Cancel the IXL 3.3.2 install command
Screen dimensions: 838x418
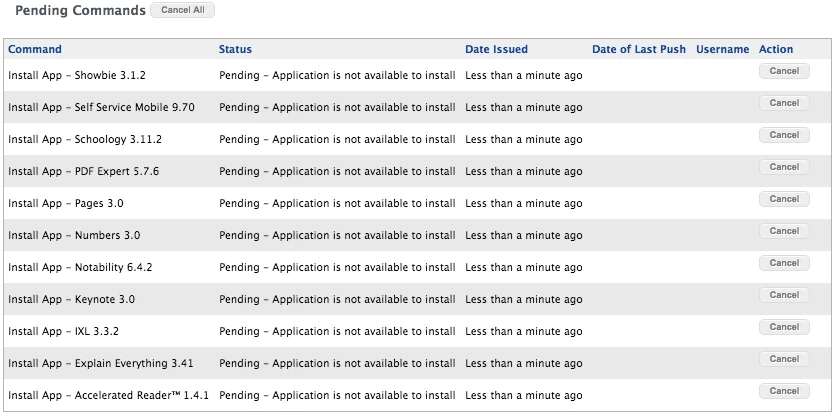(x=784, y=327)
